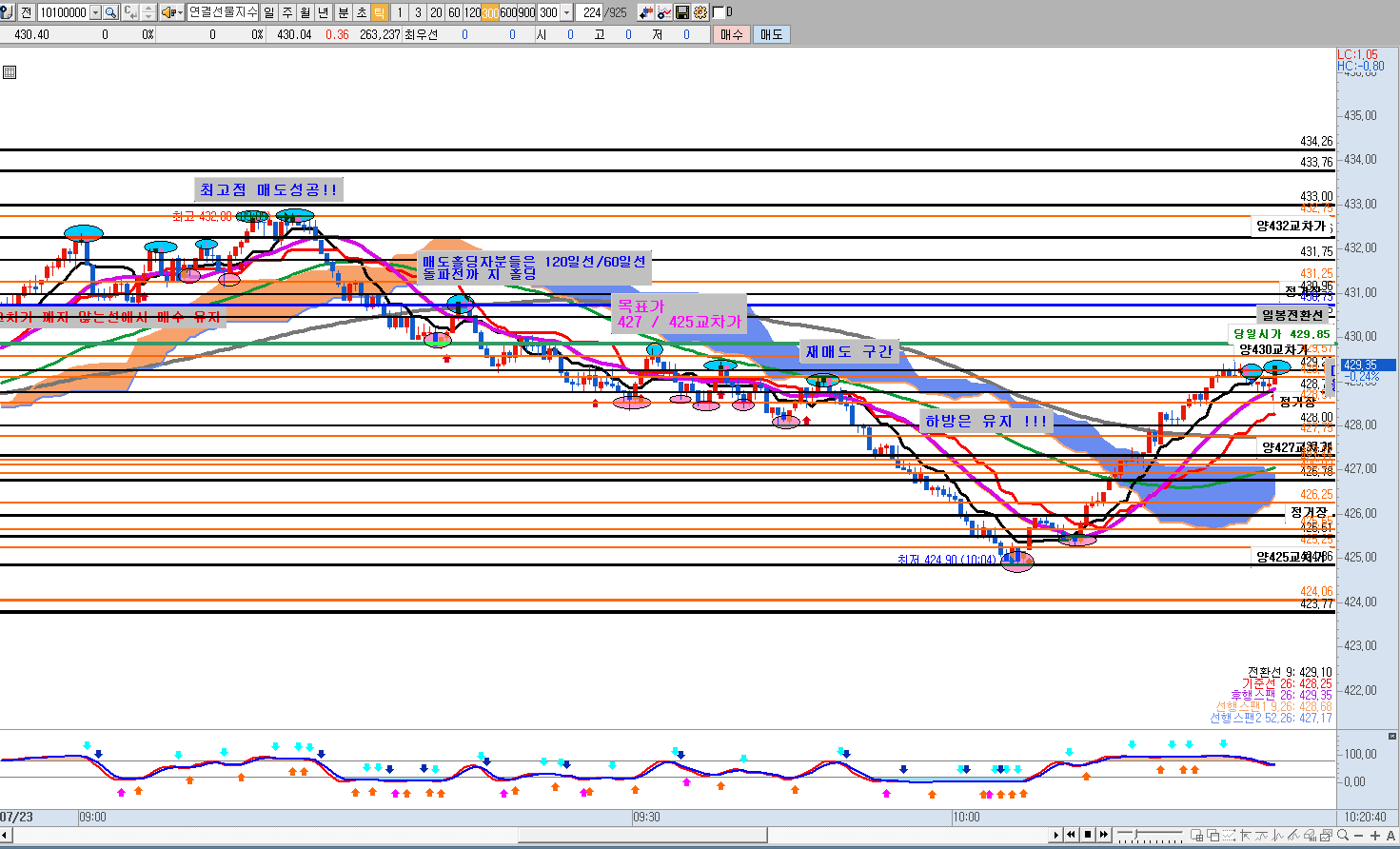Screen dimensions: 1400x849
Task: Click the symbol code input field 10100000
Action: (x=63, y=12)
